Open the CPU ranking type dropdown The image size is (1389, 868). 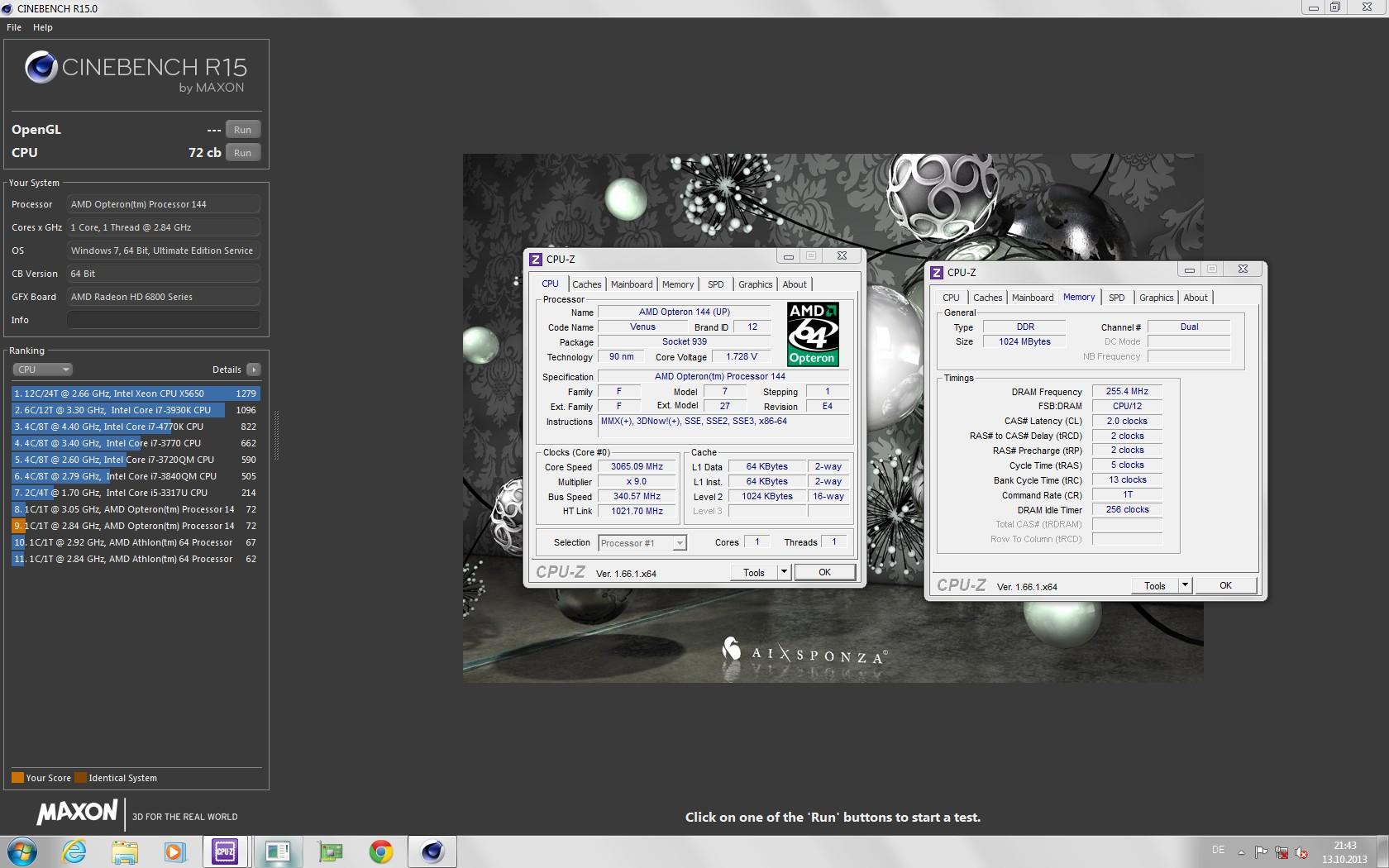43,370
